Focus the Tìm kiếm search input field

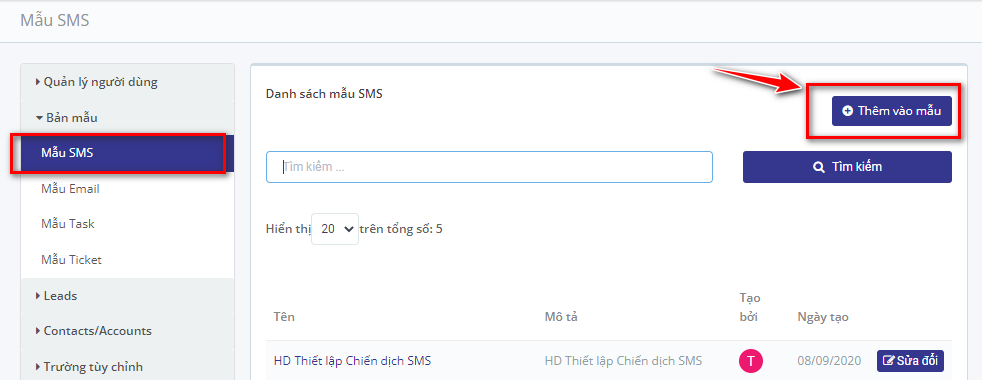point(489,167)
